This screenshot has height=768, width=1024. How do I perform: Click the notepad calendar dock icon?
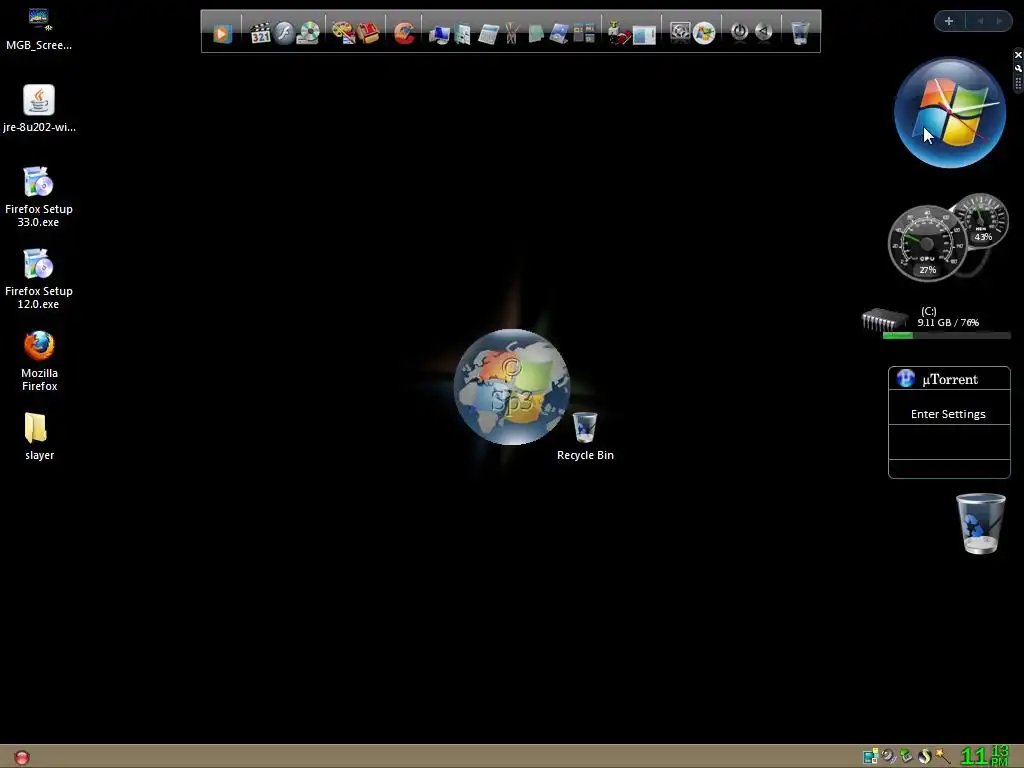pos(488,33)
